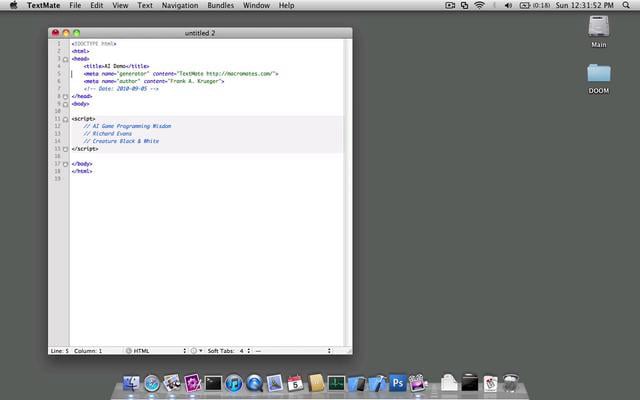Click the 'Line: 5' status bar entry
Viewport: 640px width, 400px height.
[x=60, y=351]
